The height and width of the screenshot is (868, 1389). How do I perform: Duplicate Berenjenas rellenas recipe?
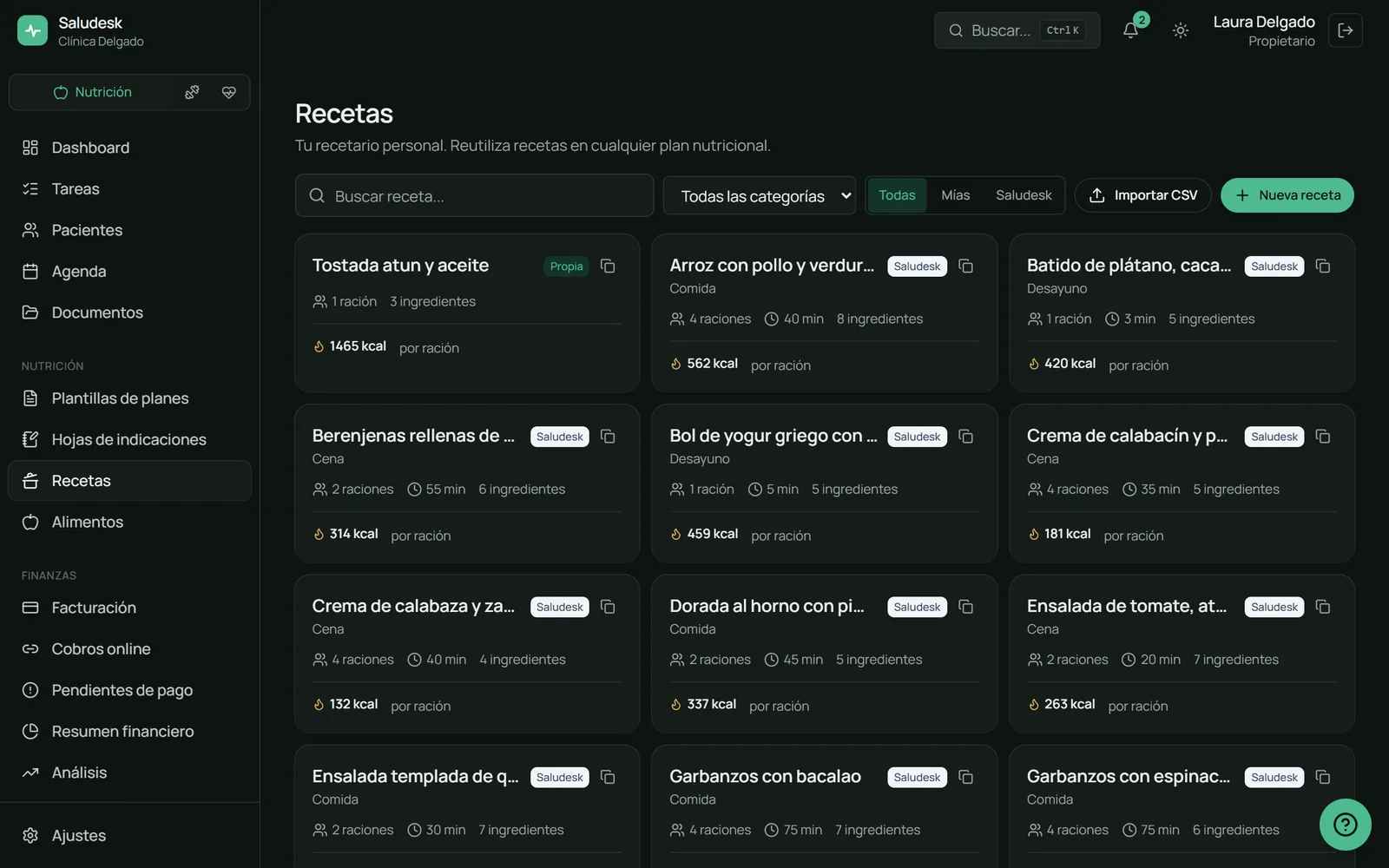pos(608,436)
